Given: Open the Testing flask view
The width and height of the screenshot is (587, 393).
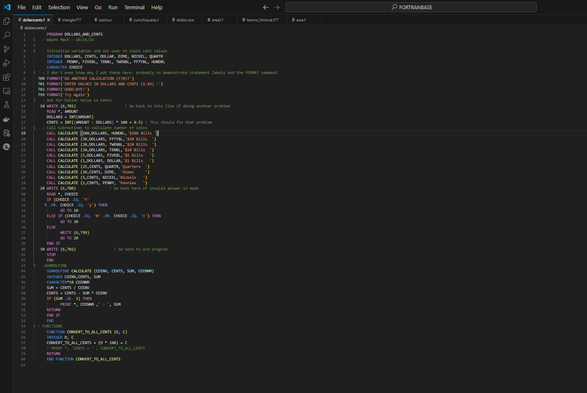Looking at the screenshot, I should pyautogui.click(x=6, y=105).
